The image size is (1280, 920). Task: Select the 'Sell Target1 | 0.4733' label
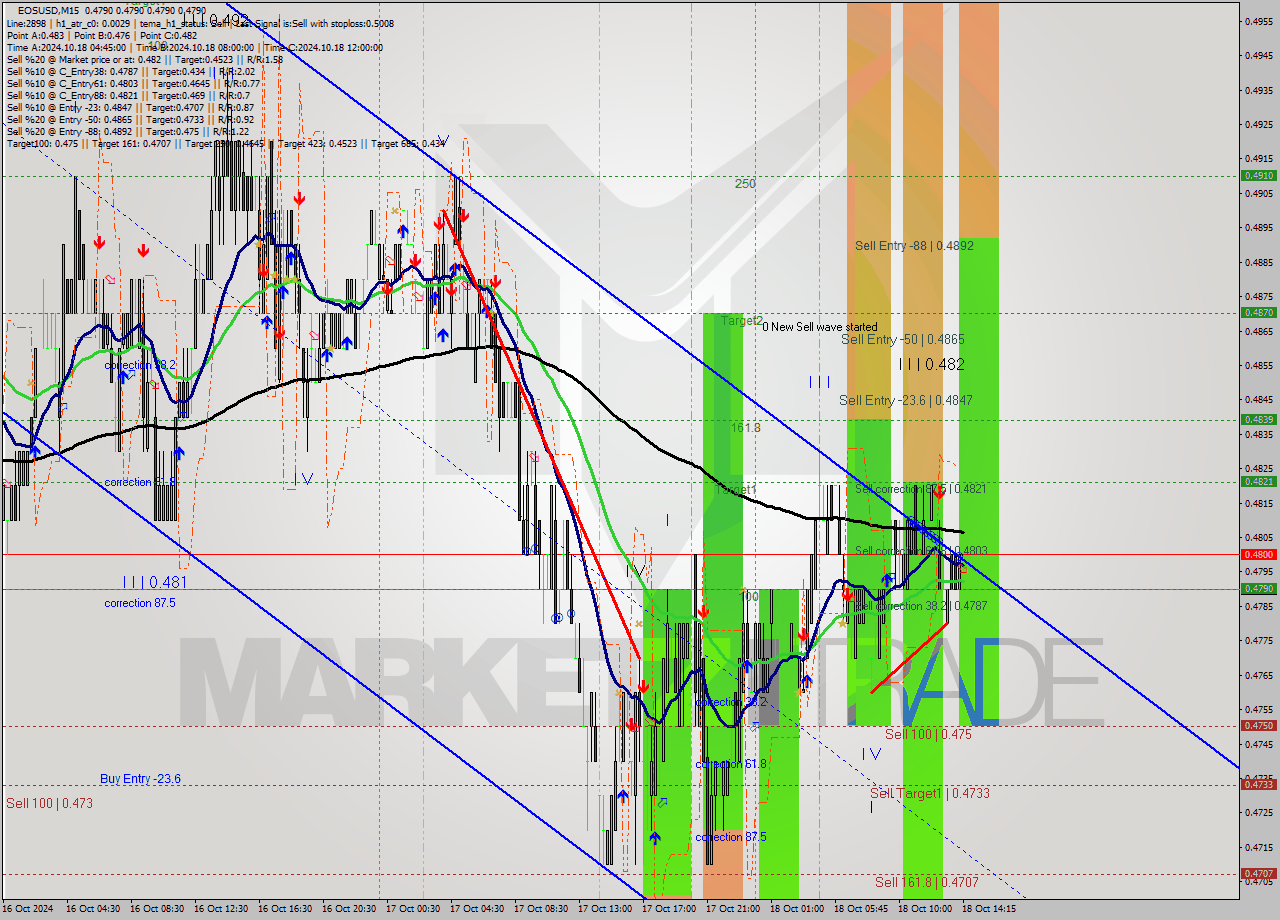tap(930, 793)
